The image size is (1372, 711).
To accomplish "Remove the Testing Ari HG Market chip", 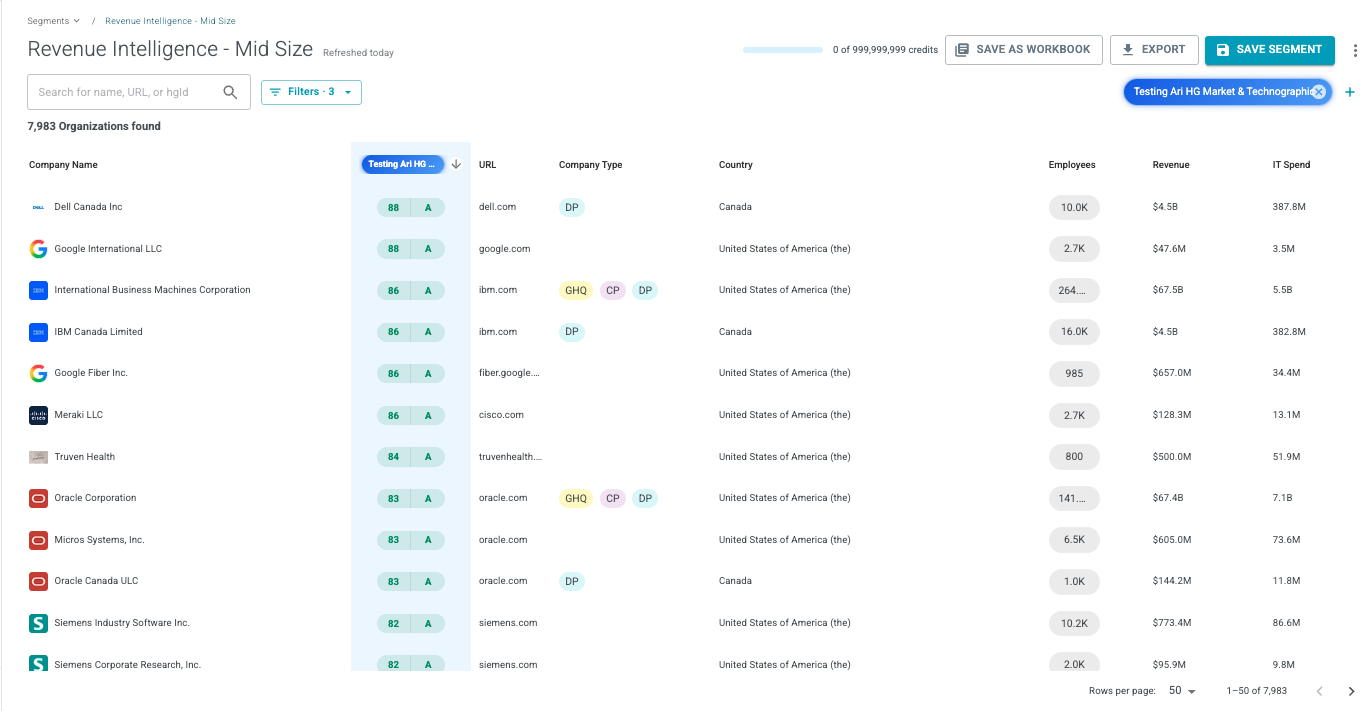I will click(x=1318, y=92).
